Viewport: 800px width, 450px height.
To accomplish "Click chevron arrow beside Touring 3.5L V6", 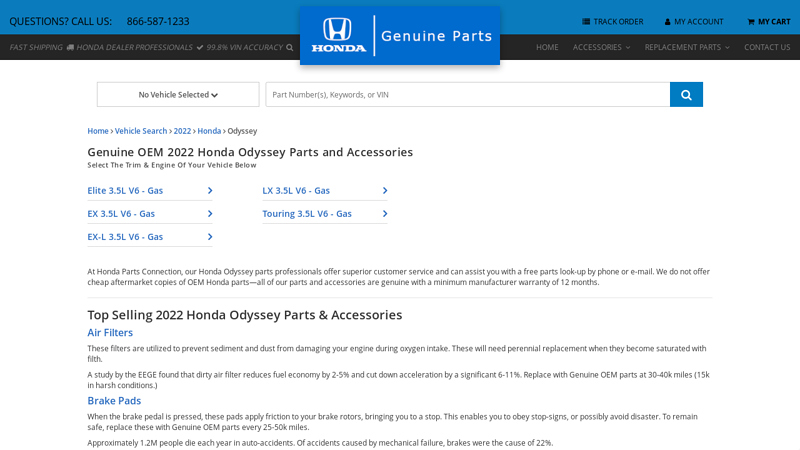I will [x=385, y=214].
